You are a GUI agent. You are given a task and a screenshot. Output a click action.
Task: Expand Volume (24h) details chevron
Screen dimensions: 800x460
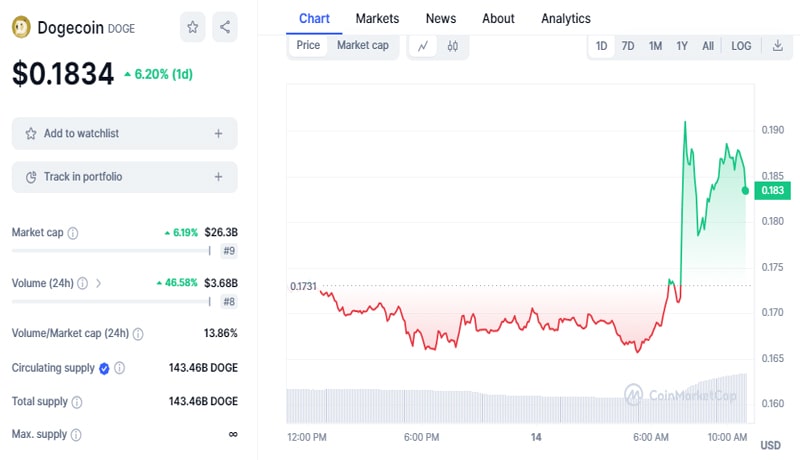click(x=98, y=283)
